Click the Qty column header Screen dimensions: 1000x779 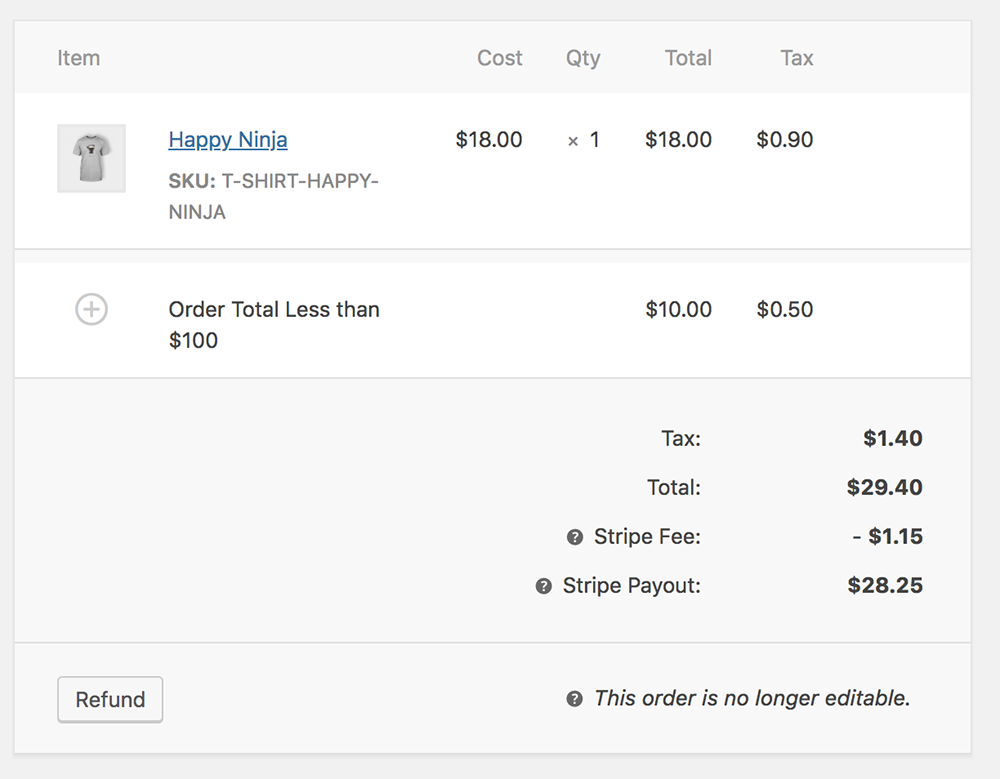click(x=583, y=58)
